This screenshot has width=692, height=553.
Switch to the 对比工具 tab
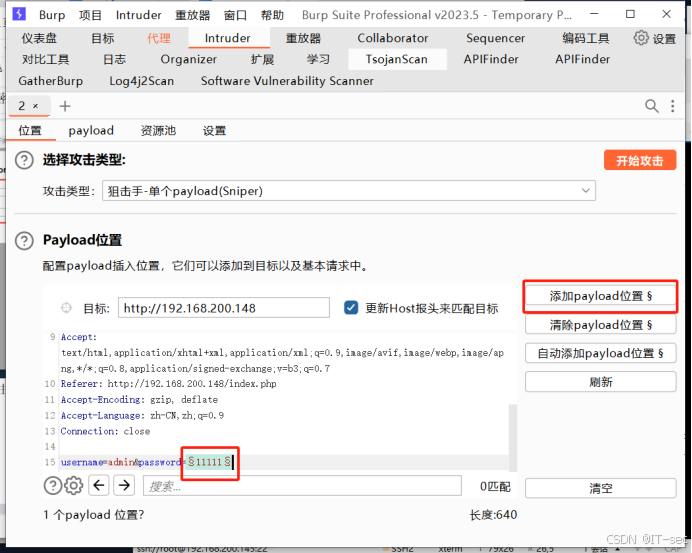coord(45,59)
